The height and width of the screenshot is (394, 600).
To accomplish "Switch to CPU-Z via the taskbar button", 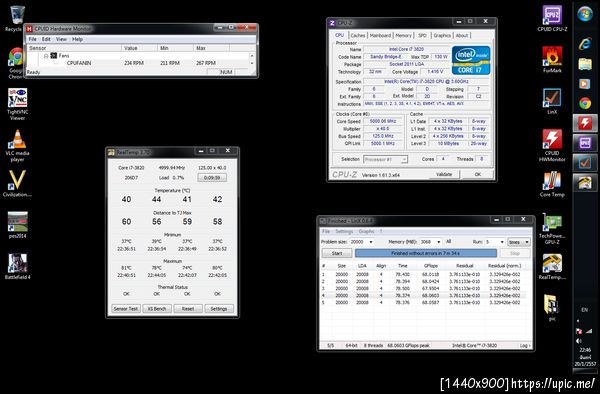I will (585, 143).
